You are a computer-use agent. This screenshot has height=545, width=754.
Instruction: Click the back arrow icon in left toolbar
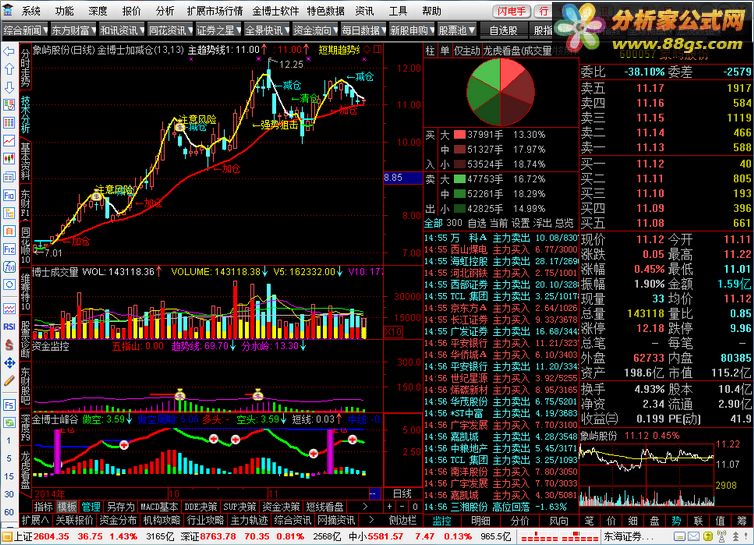(9, 51)
